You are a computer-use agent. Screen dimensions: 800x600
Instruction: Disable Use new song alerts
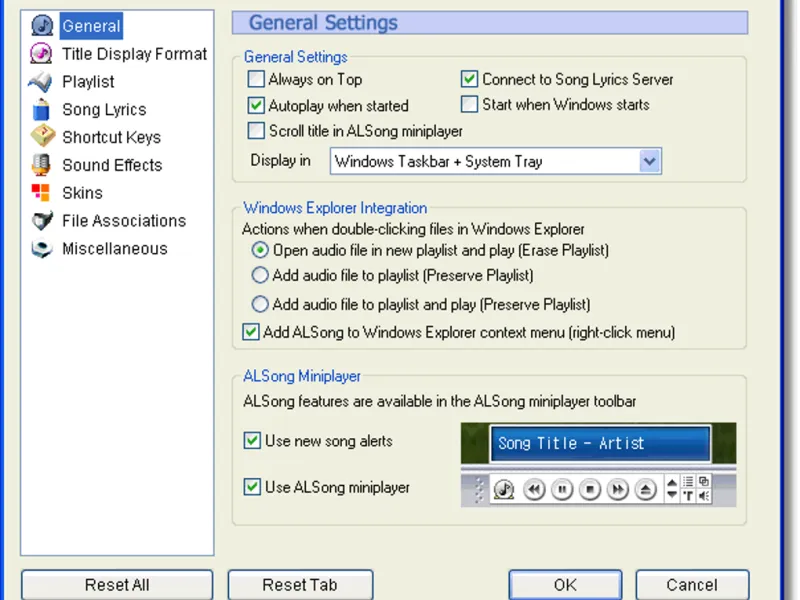[x=252, y=440]
